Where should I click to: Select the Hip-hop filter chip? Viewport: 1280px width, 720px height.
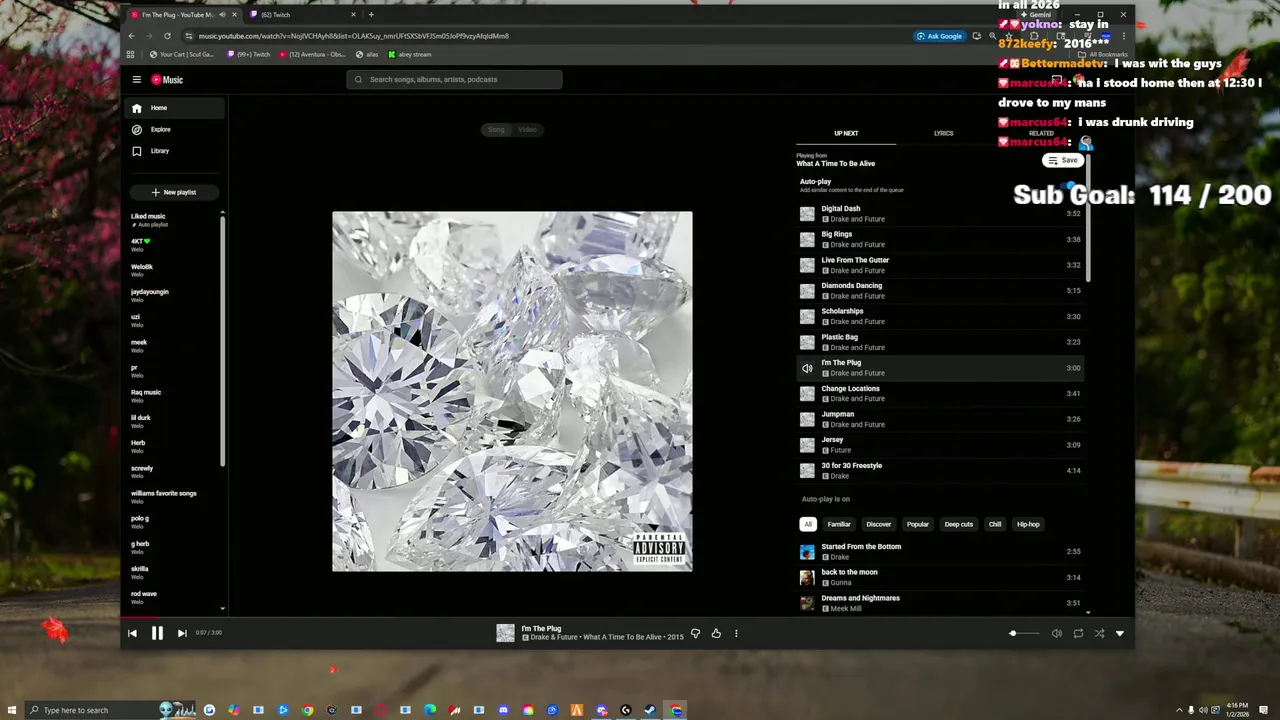(x=1028, y=524)
